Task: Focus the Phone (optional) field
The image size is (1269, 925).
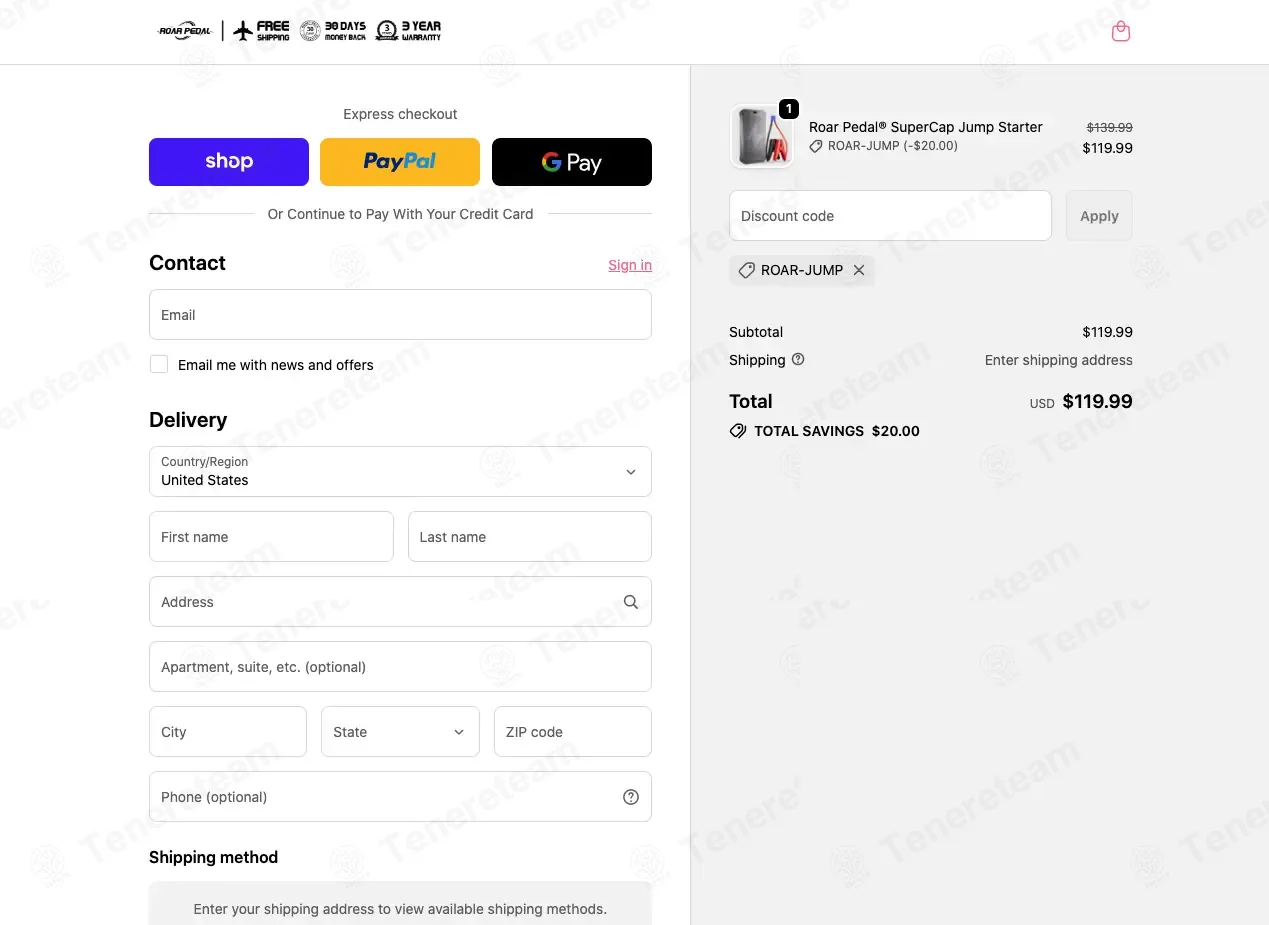Action: (x=400, y=797)
